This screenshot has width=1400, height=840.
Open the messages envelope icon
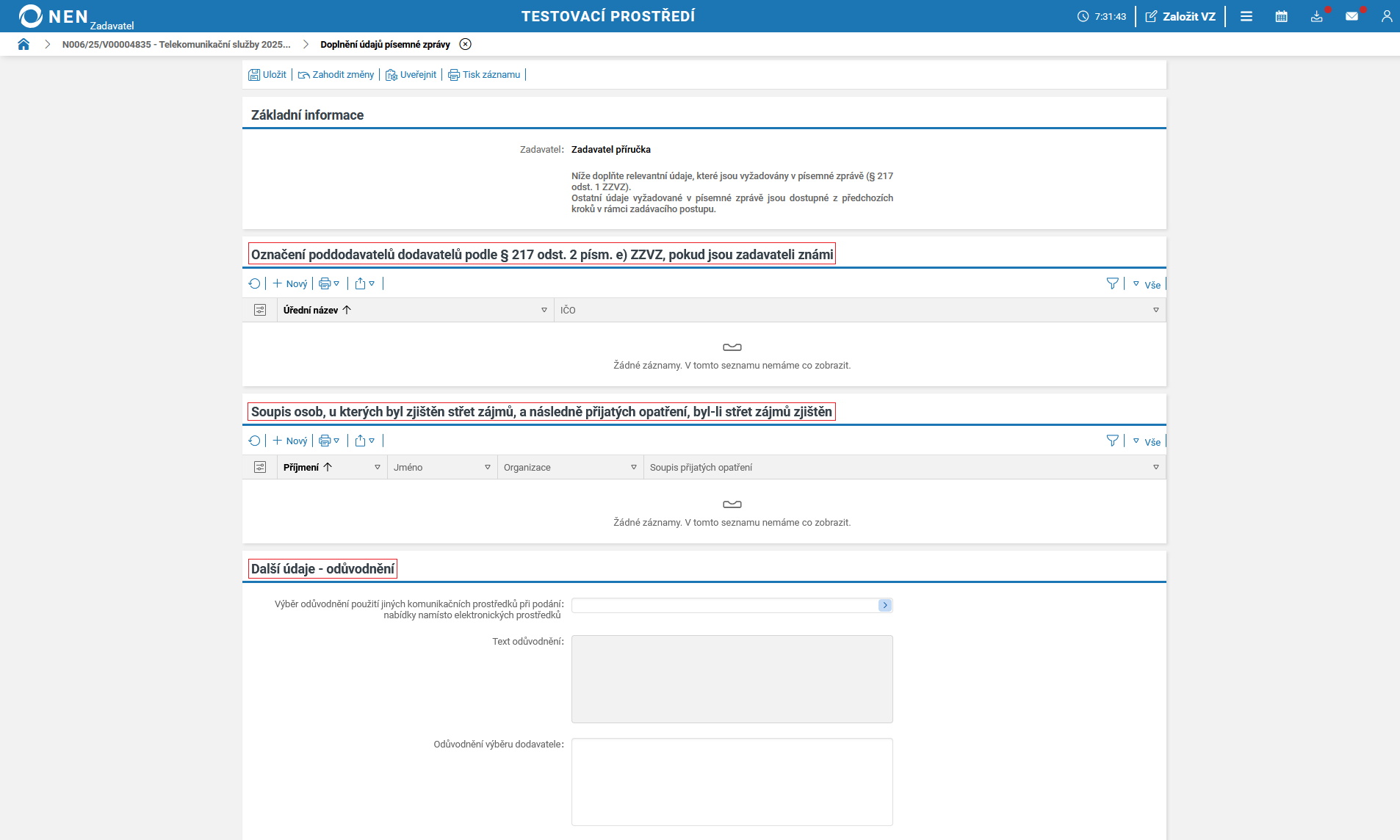pos(1352,16)
